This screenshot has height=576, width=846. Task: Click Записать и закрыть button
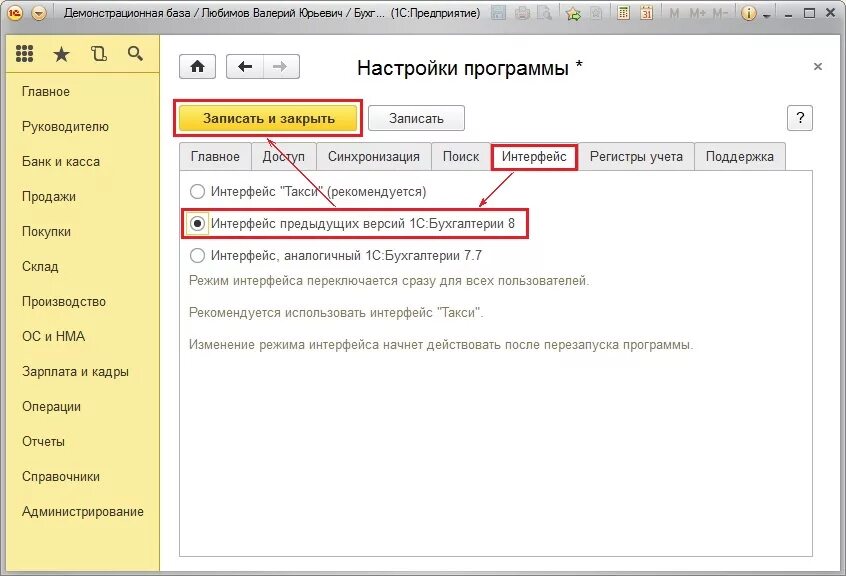tap(268, 118)
